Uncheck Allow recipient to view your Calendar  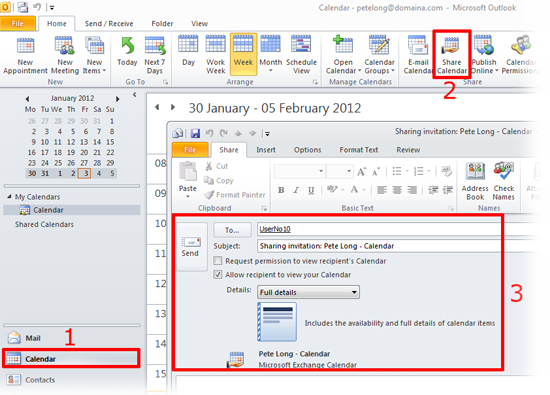pyautogui.click(x=218, y=274)
